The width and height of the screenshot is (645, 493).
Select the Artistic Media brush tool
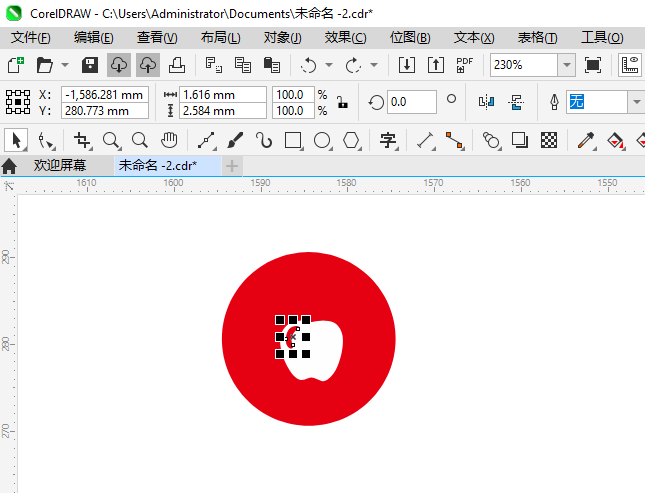[235, 140]
